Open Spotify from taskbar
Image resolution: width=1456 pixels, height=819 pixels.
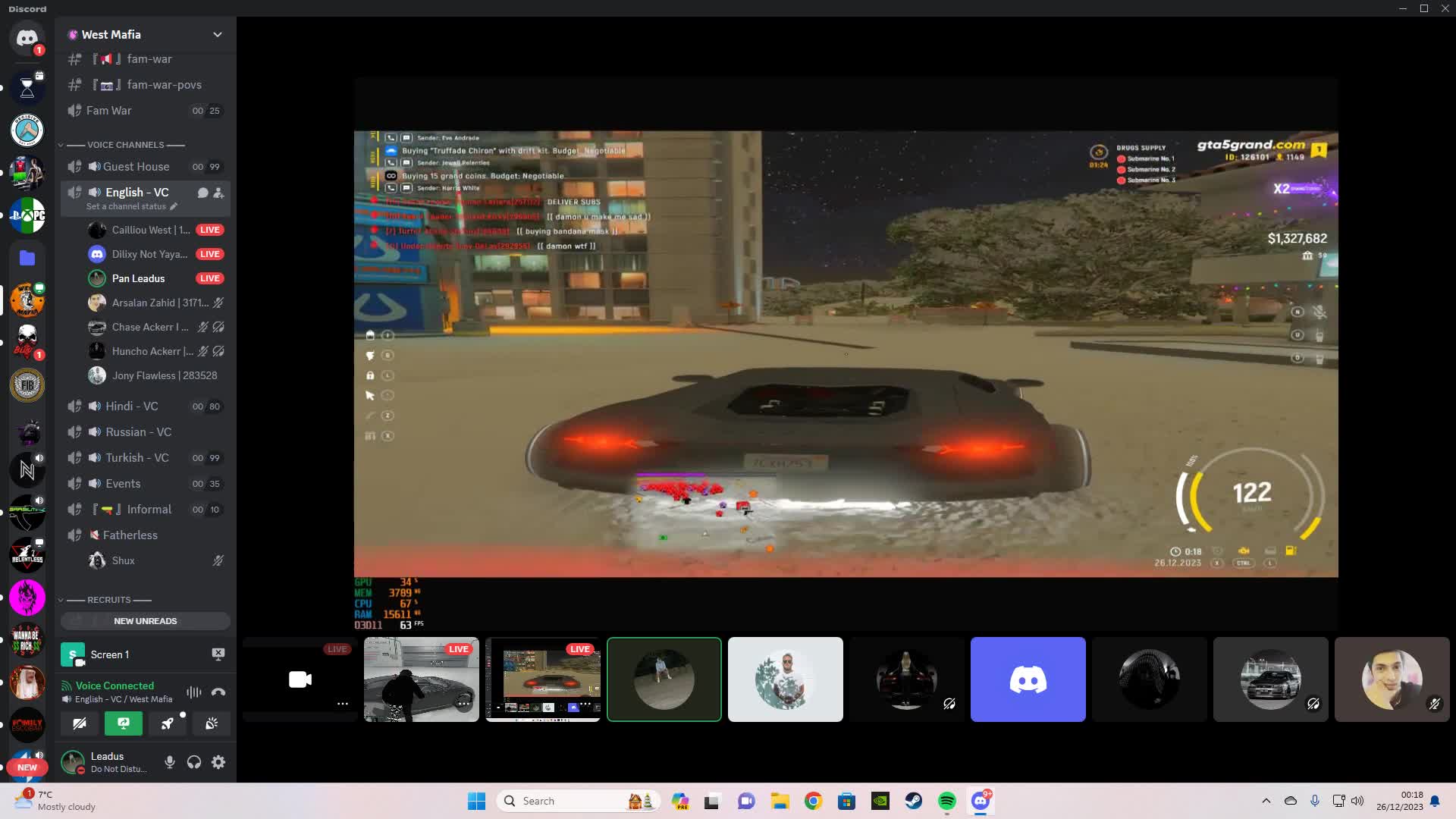point(947,801)
